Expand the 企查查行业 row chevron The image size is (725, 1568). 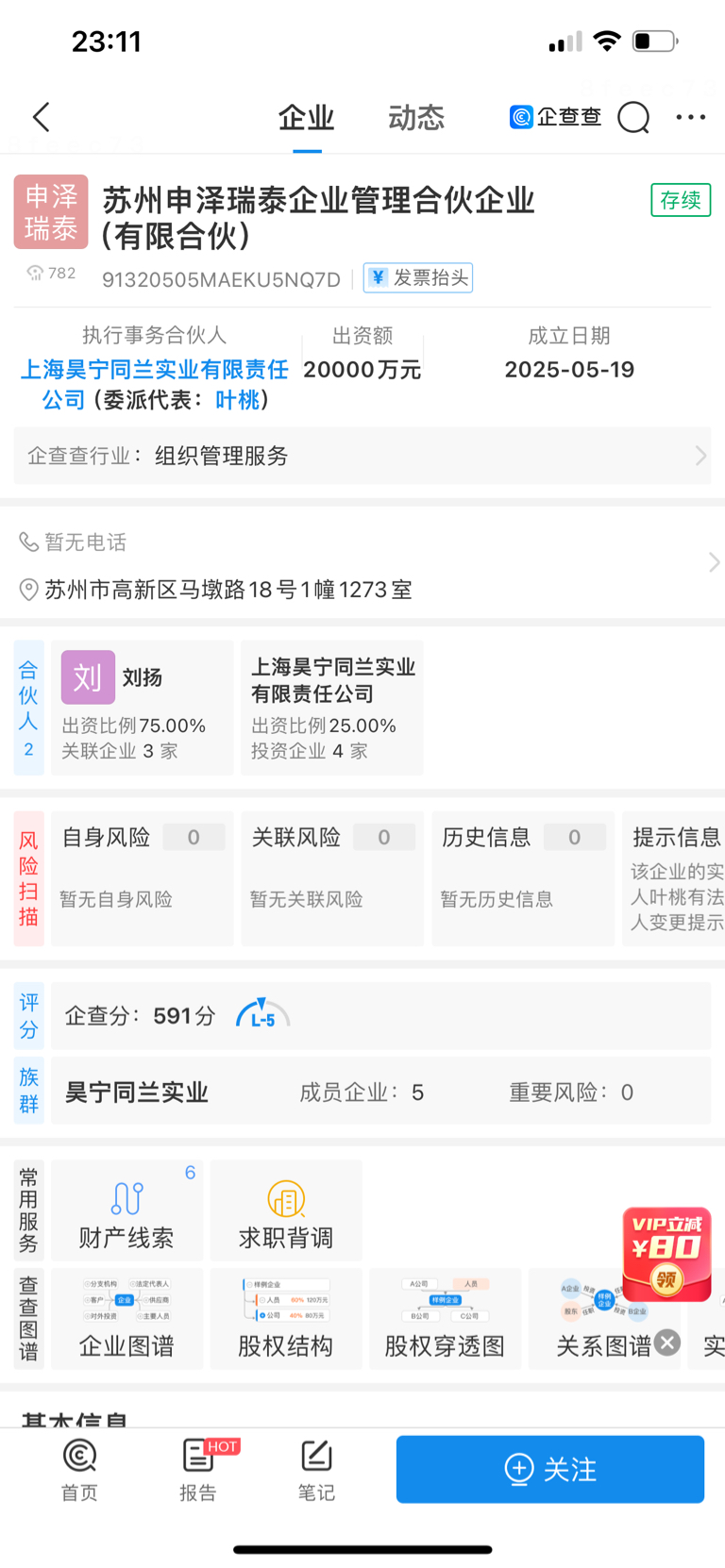click(700, 456)
